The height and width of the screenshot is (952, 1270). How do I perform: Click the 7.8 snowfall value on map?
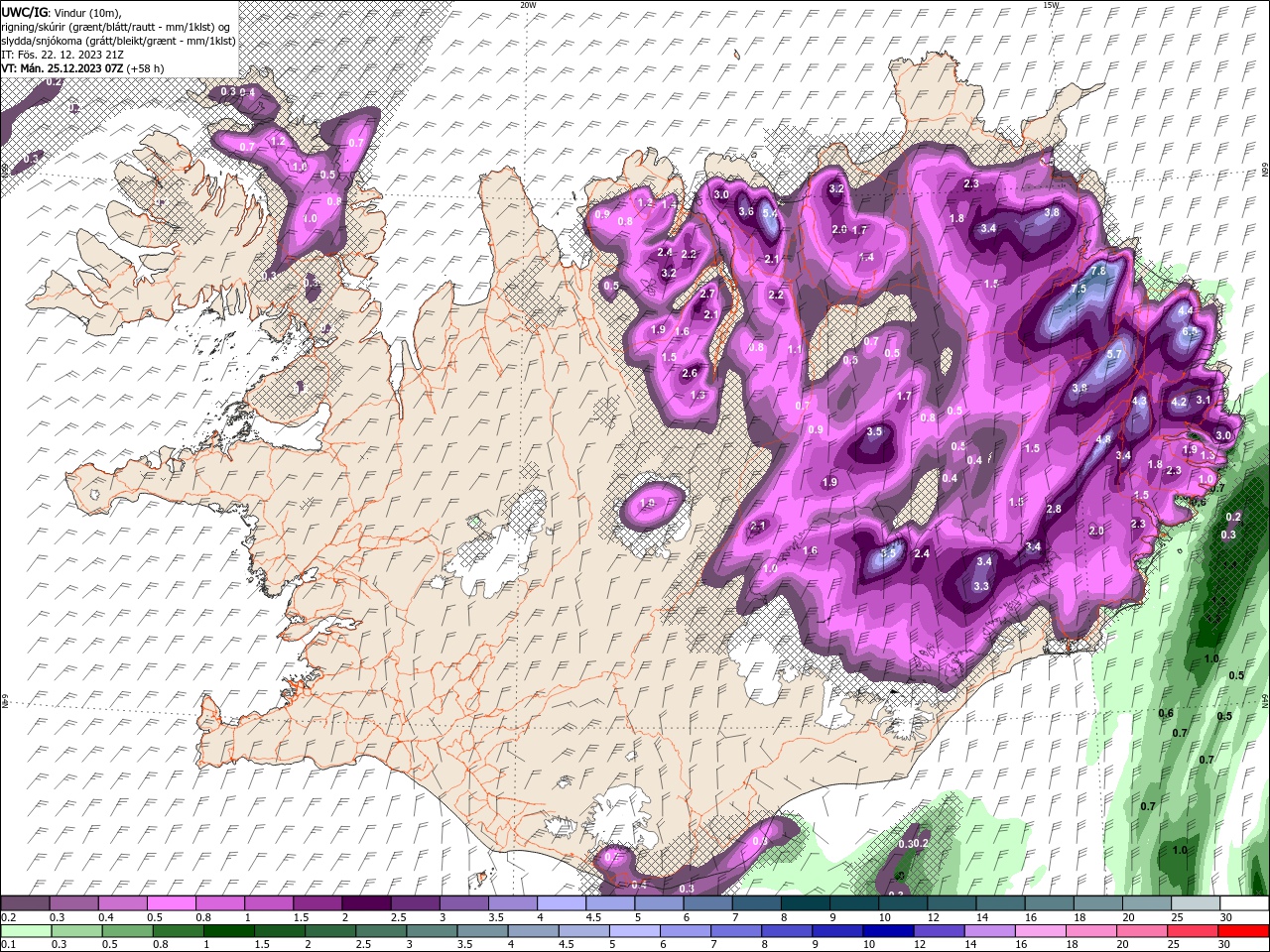(x=1098, y=271)
